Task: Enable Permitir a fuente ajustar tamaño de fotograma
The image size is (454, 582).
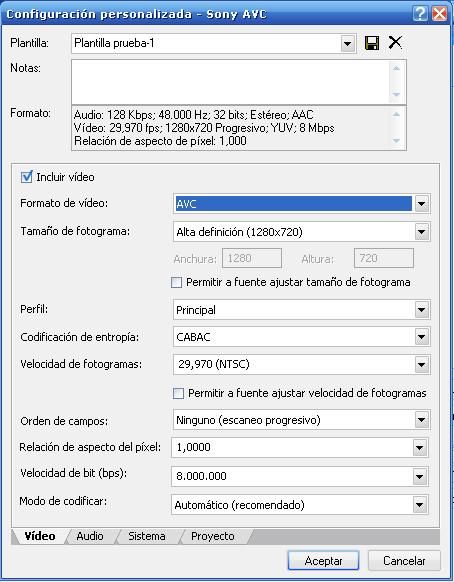Action: [x=177, y=282]
